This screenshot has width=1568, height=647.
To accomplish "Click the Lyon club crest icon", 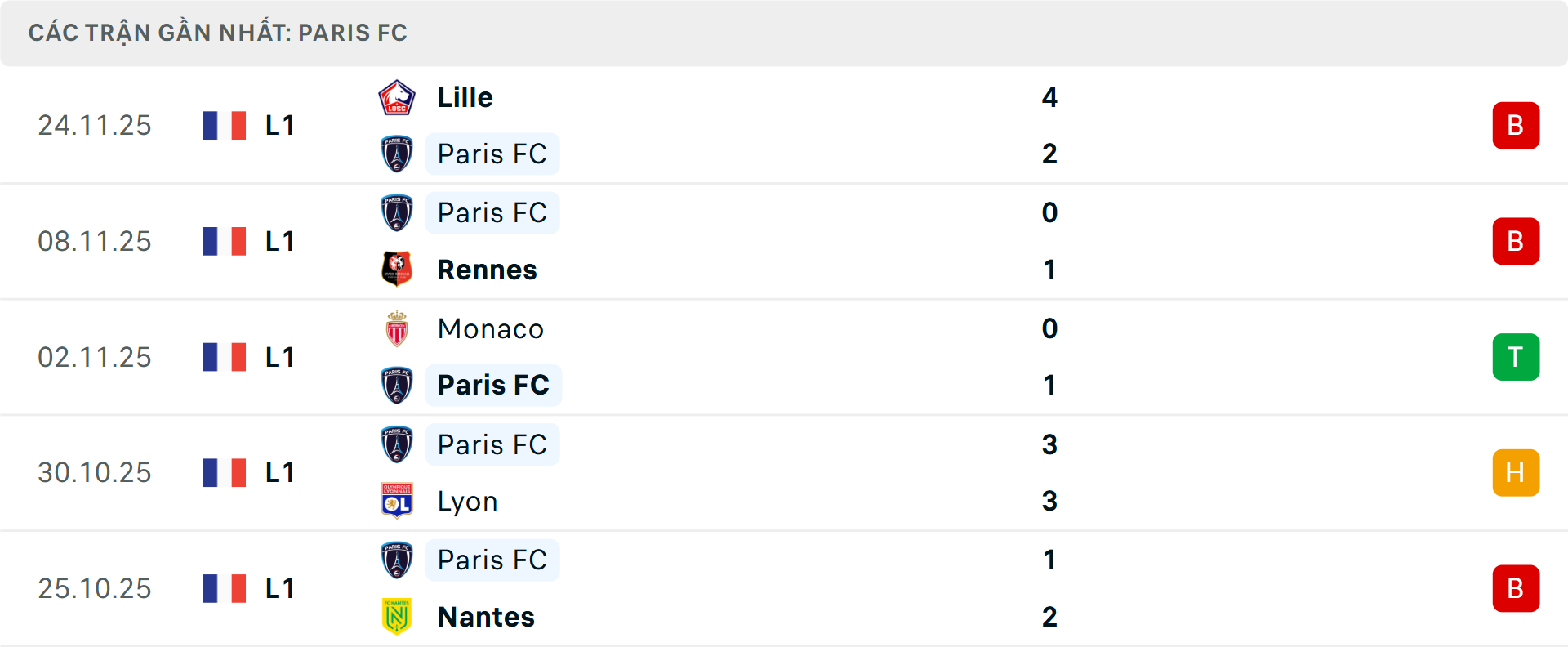I will (x=397, y=501).
